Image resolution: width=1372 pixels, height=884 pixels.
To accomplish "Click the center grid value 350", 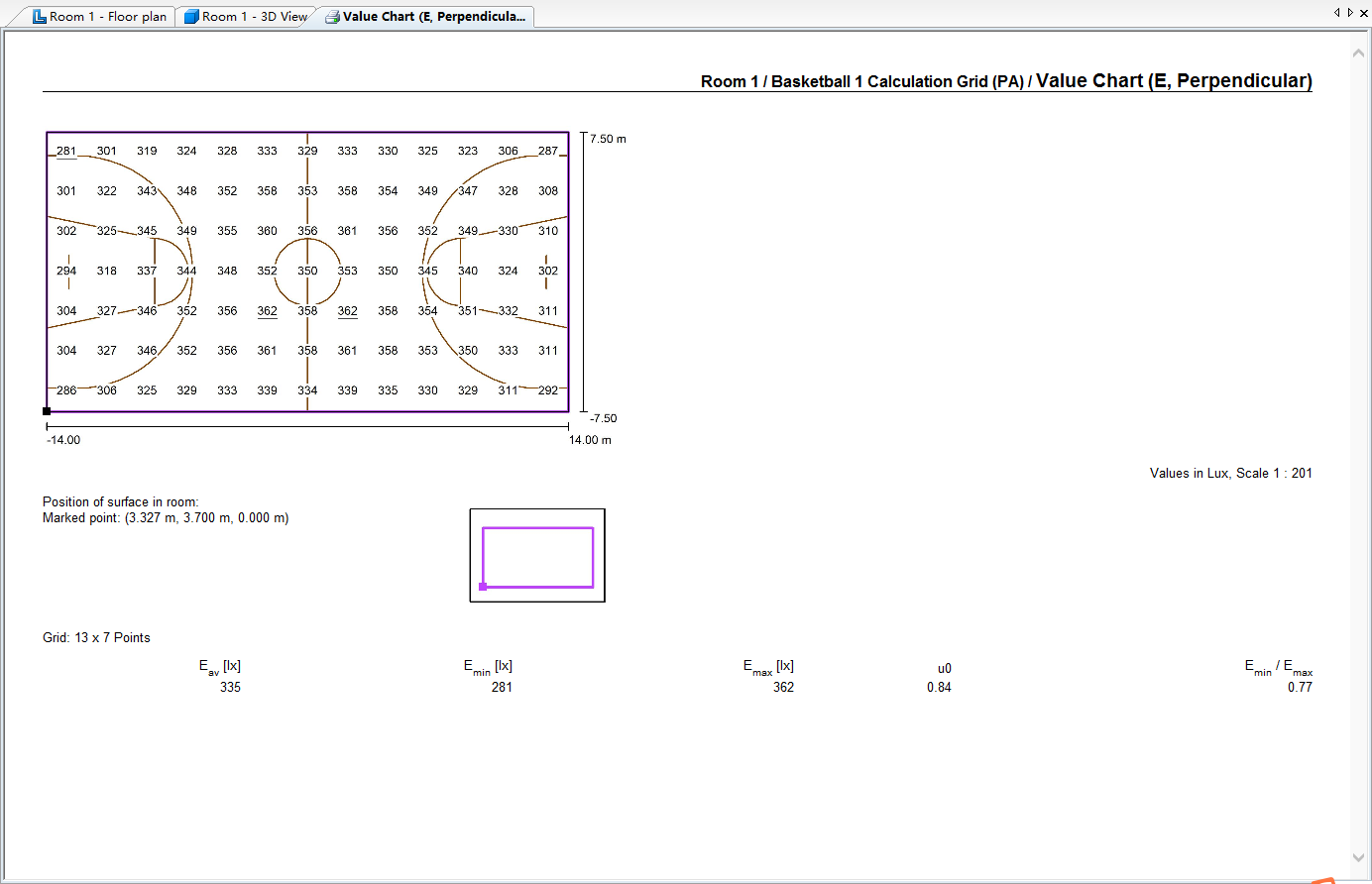I will [x=307, y=271].
